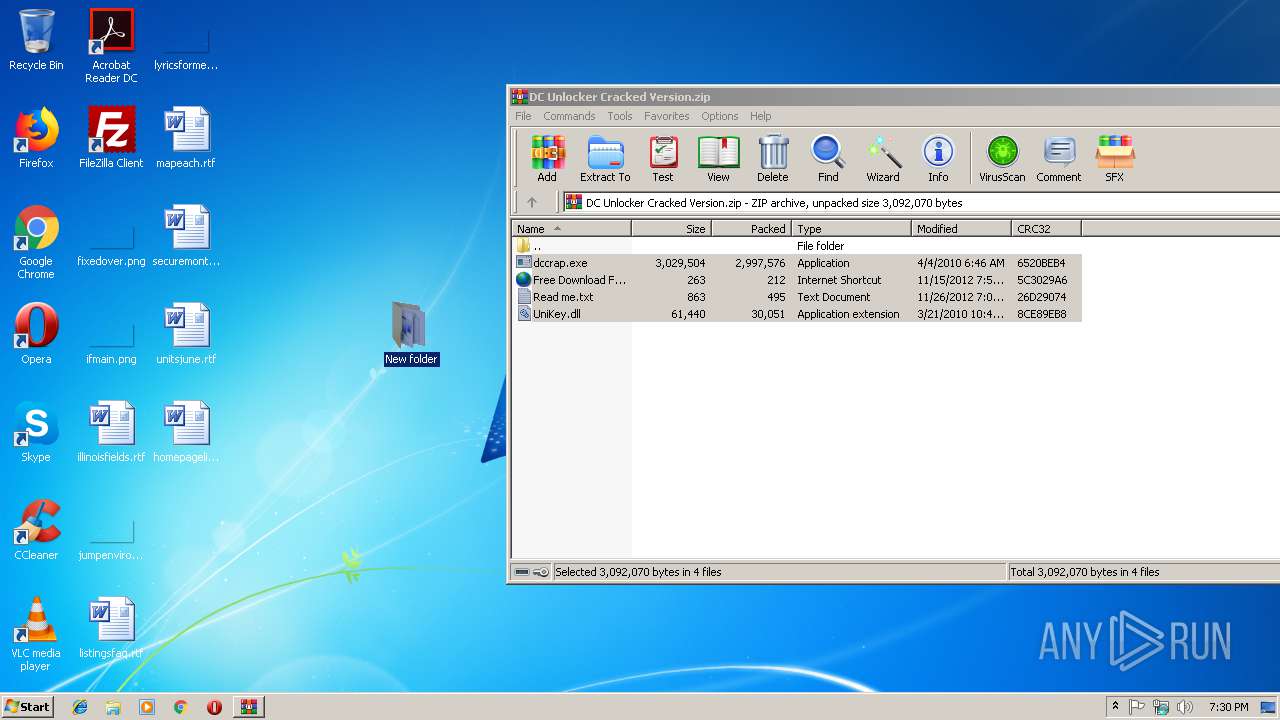Click the Test archive icon

pyautogui.click(x=663, y=158)
